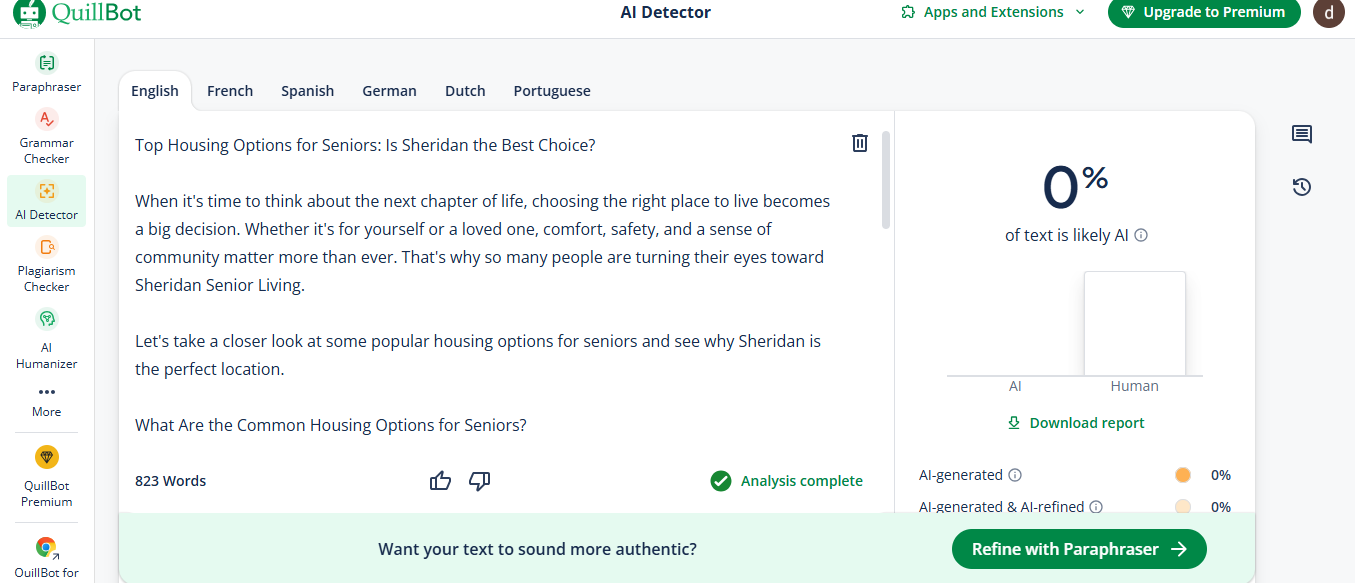This screenshot has height=583, width=1355.
Task: Open the More tools ellipsis
Action: [x=47, y=392]
